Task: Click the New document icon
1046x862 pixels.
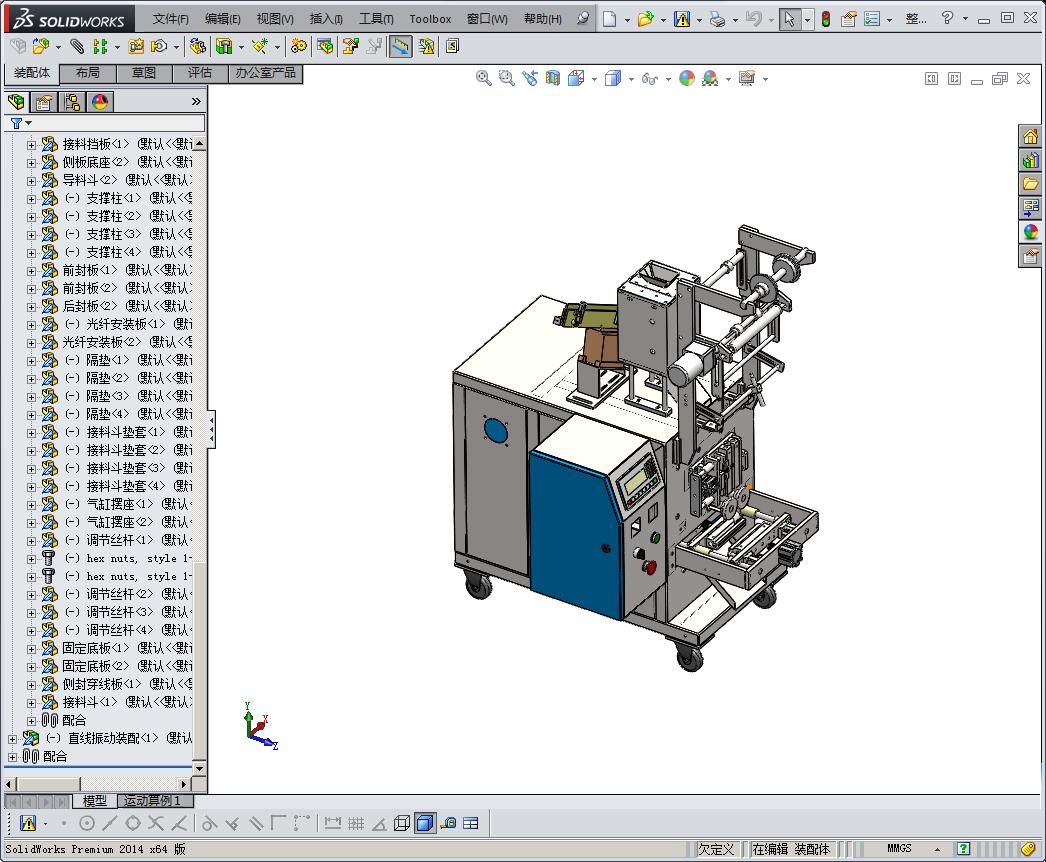Action: tap(609, 19)
